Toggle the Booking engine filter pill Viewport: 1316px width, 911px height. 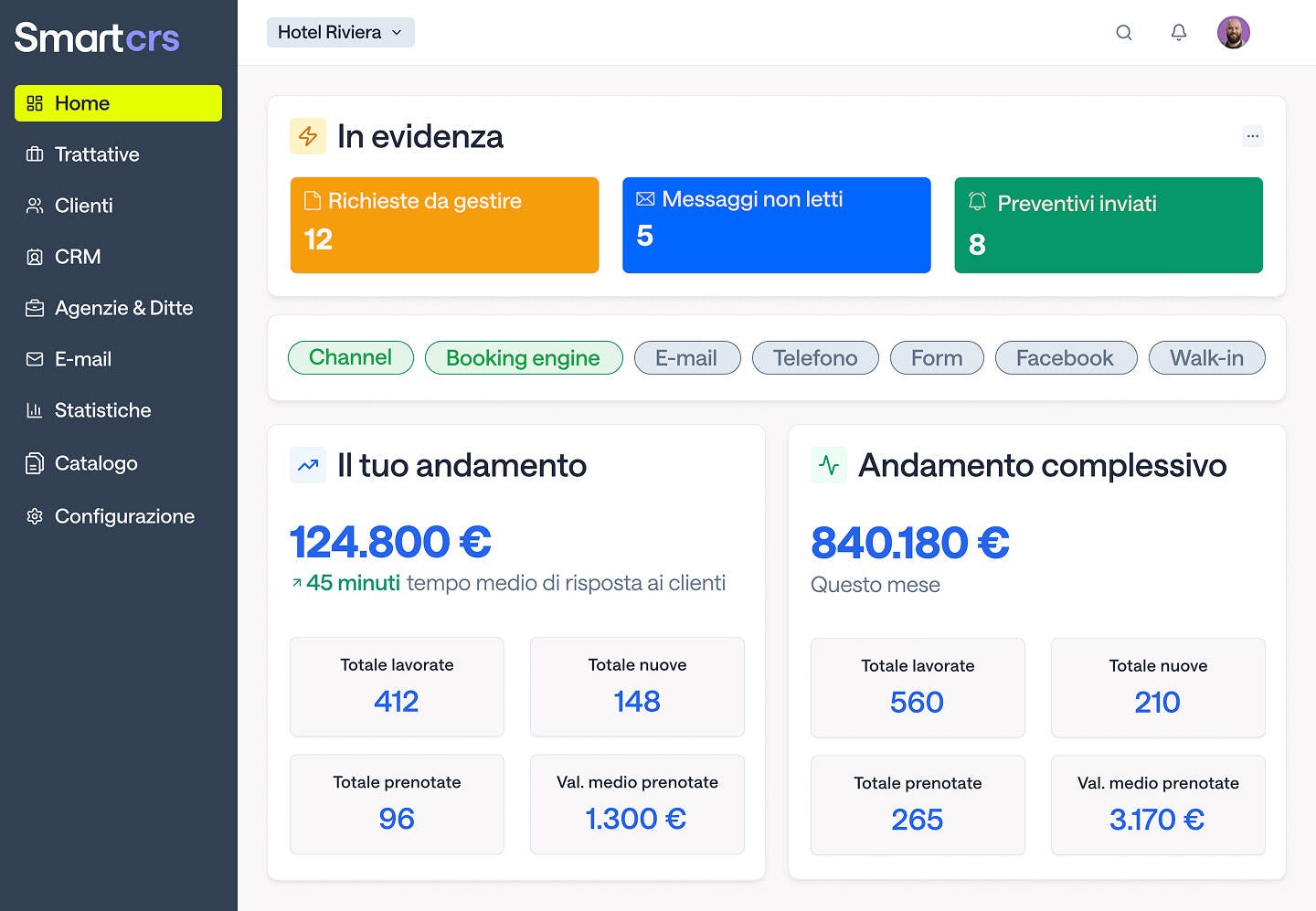pyautogui.click(x=523, y=357)
